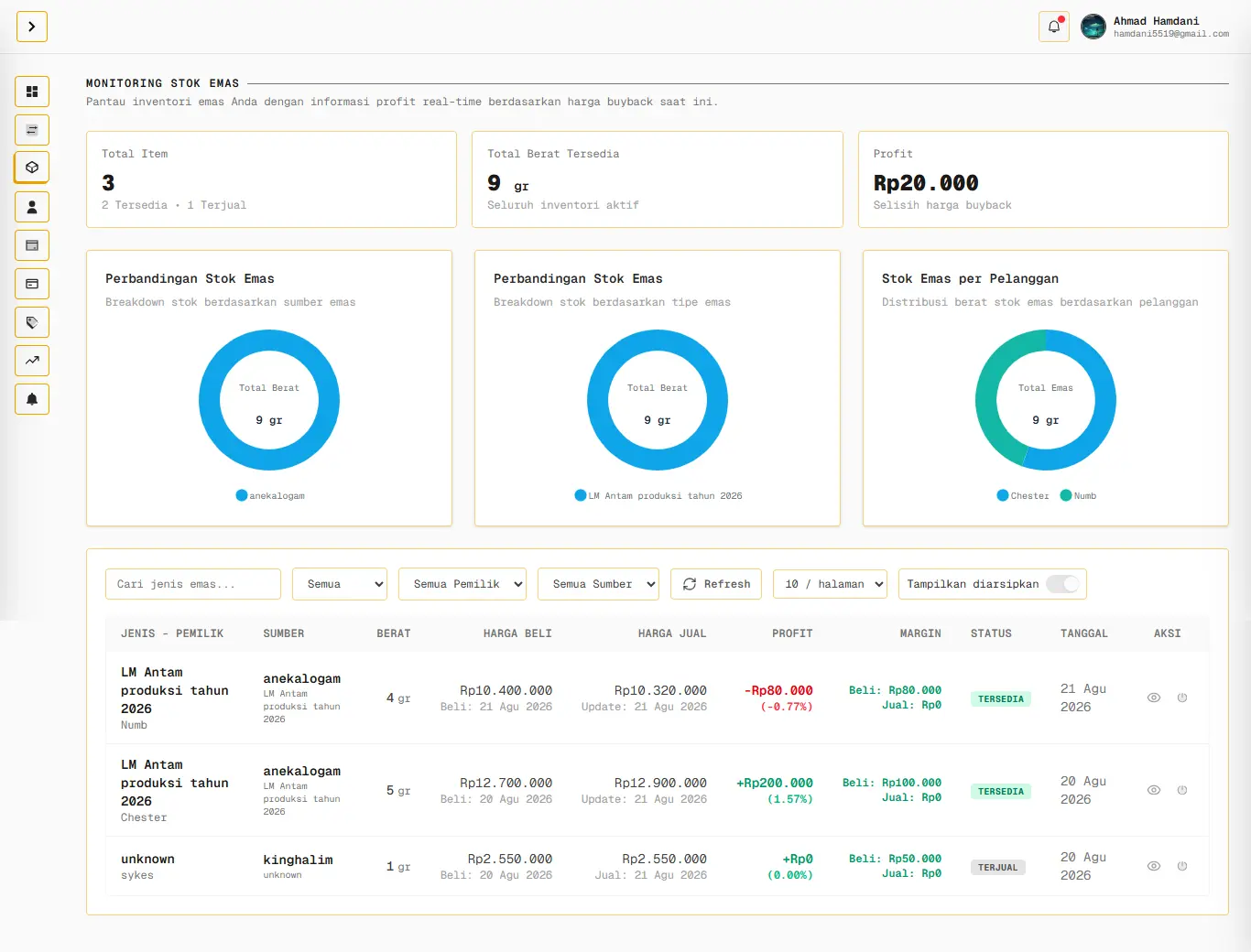Click the 'kinghalim' source cell

pyautogui.click(x=299, y=860)
